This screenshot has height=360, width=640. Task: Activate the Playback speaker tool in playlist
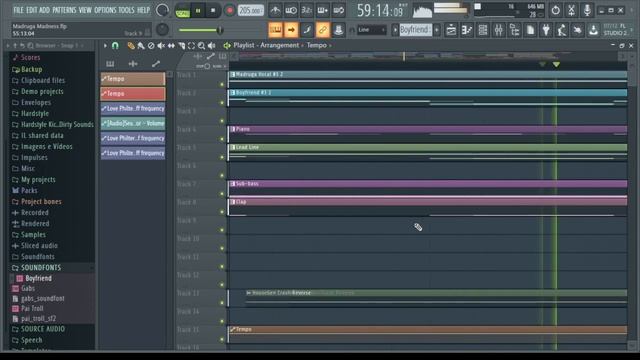tap(211, 46)
